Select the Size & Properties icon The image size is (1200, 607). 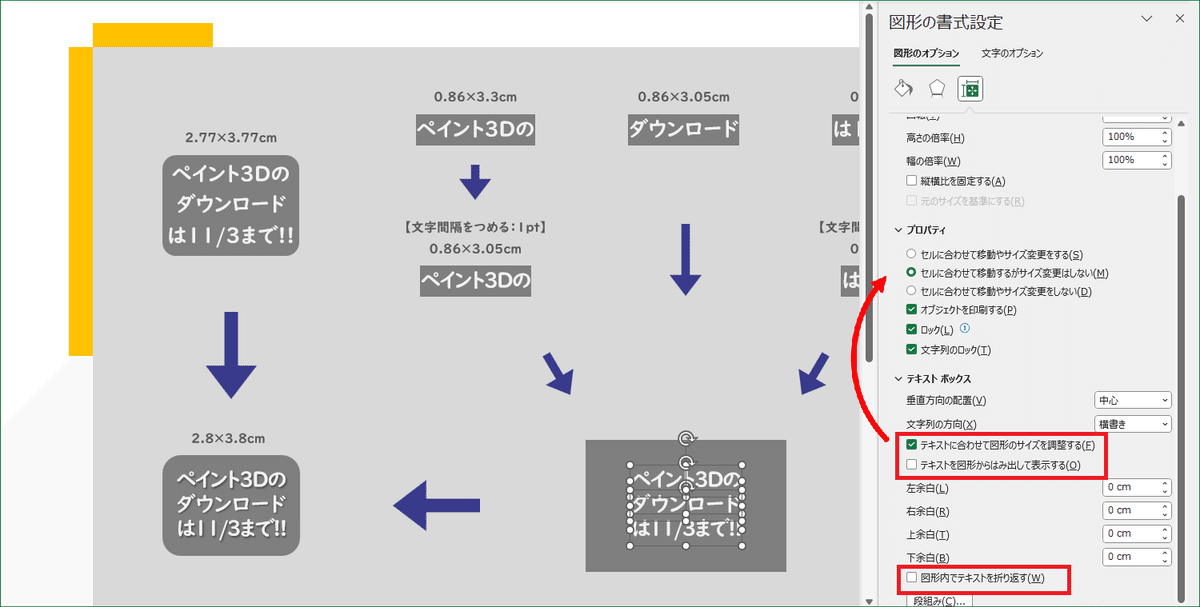click(969, 89)
